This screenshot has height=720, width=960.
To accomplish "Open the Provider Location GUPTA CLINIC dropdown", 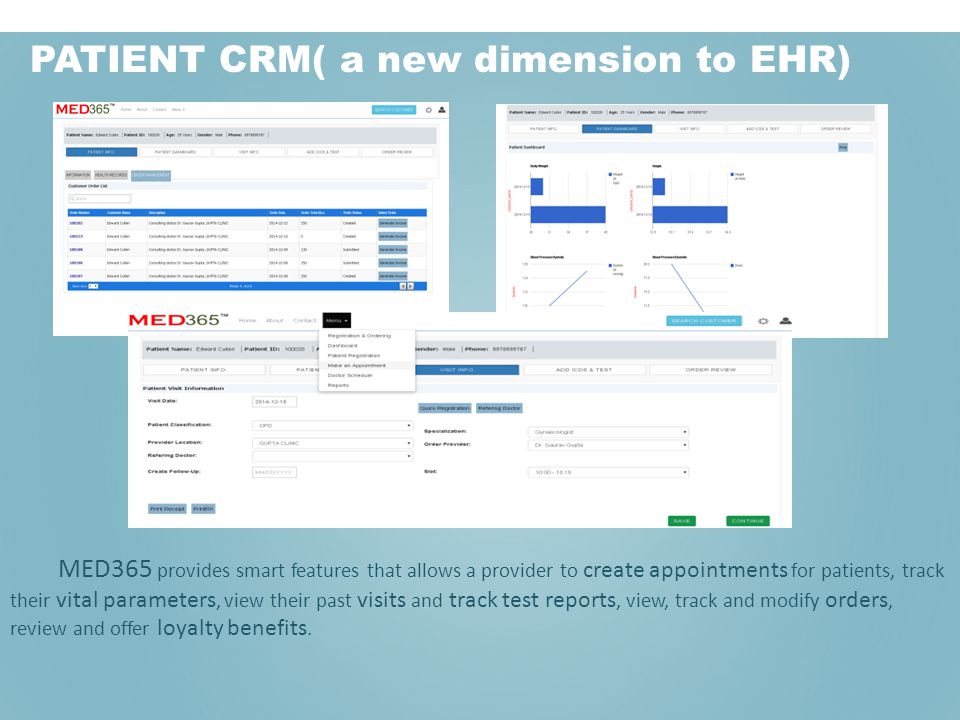I will coord(332,443).
